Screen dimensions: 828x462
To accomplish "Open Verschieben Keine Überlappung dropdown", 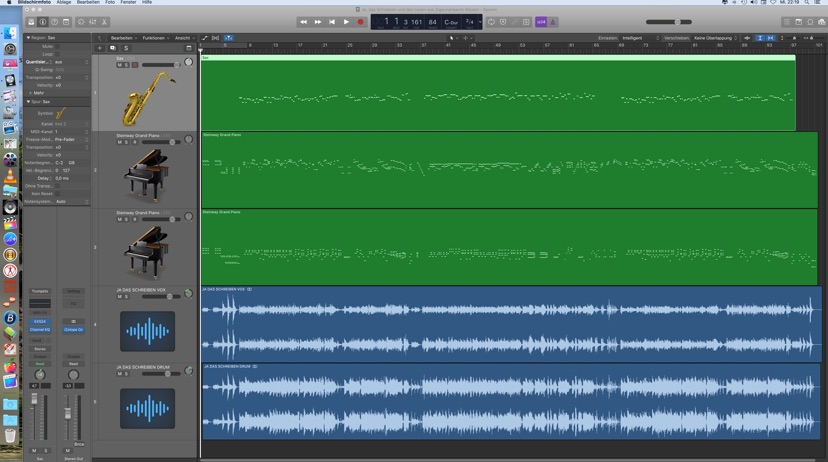I will click(715, 38).
